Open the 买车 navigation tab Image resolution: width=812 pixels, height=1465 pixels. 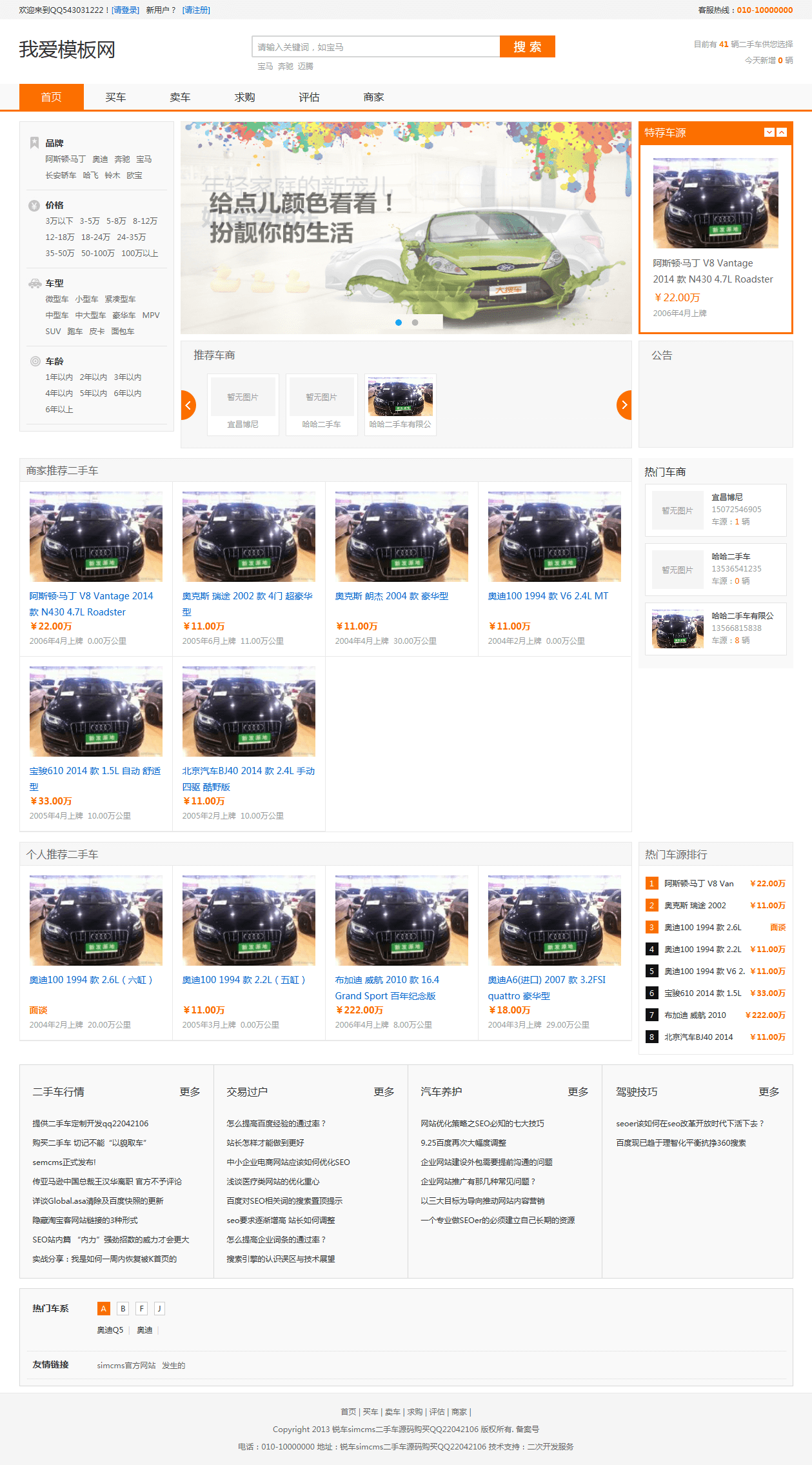(115, 97)
